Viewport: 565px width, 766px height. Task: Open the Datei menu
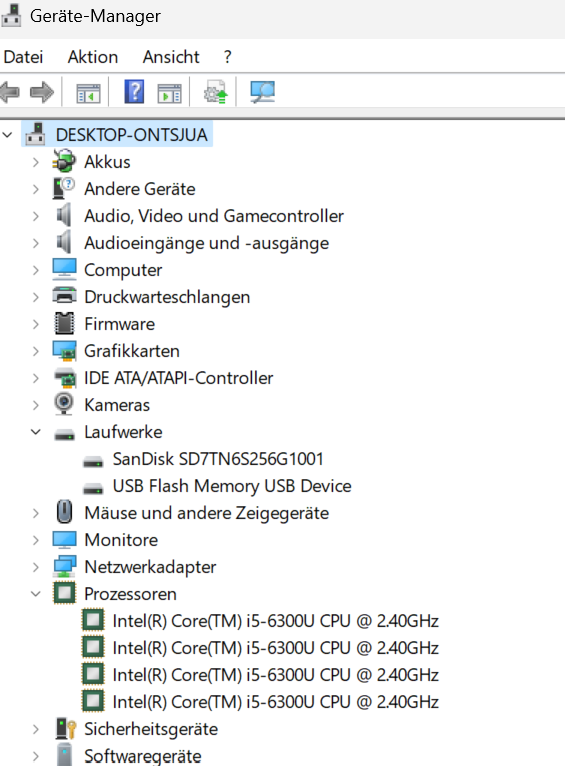tap(23, 57)
